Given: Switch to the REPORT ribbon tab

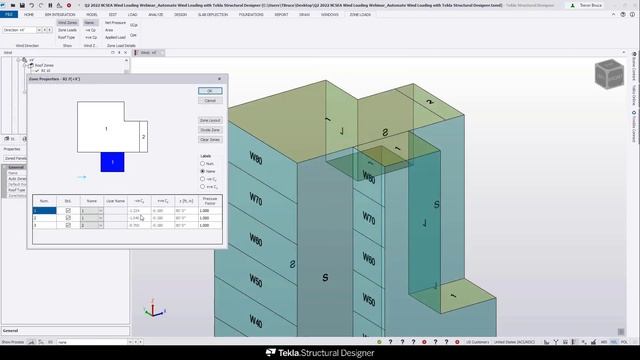Looking at the screenshot, I should click(281, 14).
